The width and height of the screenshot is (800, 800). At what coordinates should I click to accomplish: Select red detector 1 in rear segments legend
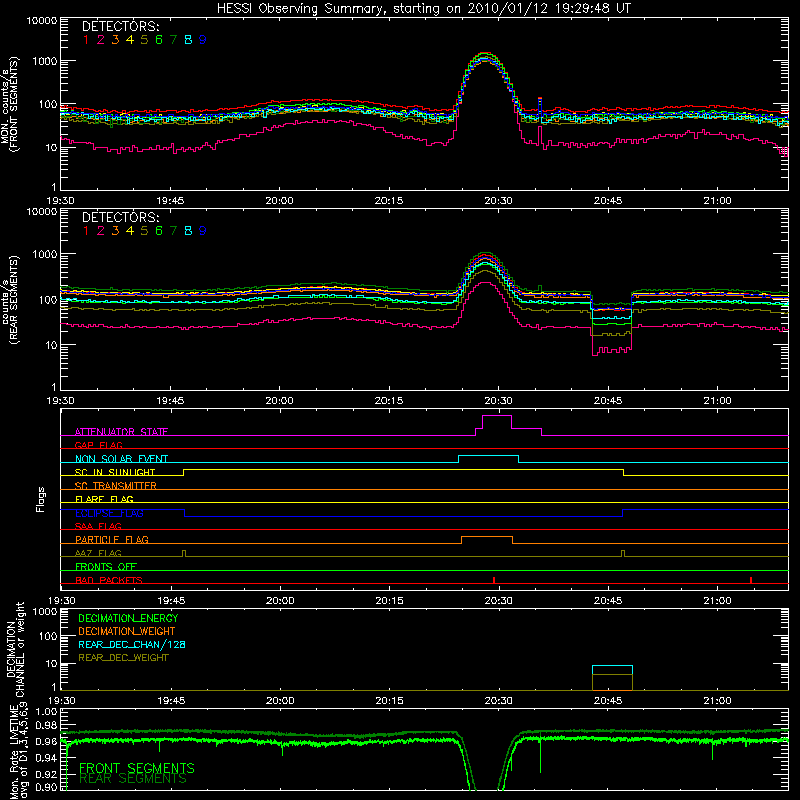(86, 231)
